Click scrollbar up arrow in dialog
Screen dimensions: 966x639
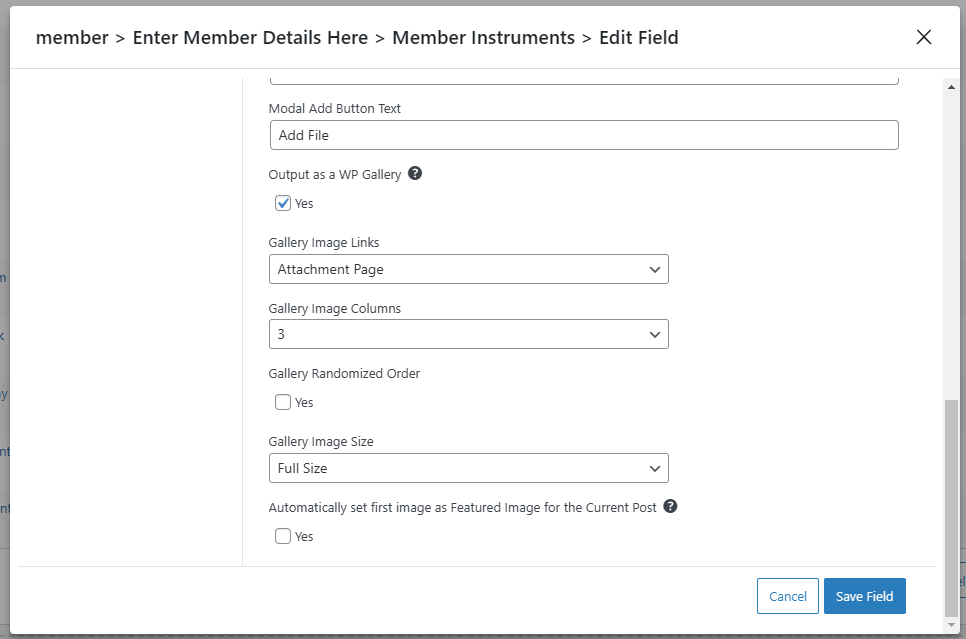(x=951, y=87)
